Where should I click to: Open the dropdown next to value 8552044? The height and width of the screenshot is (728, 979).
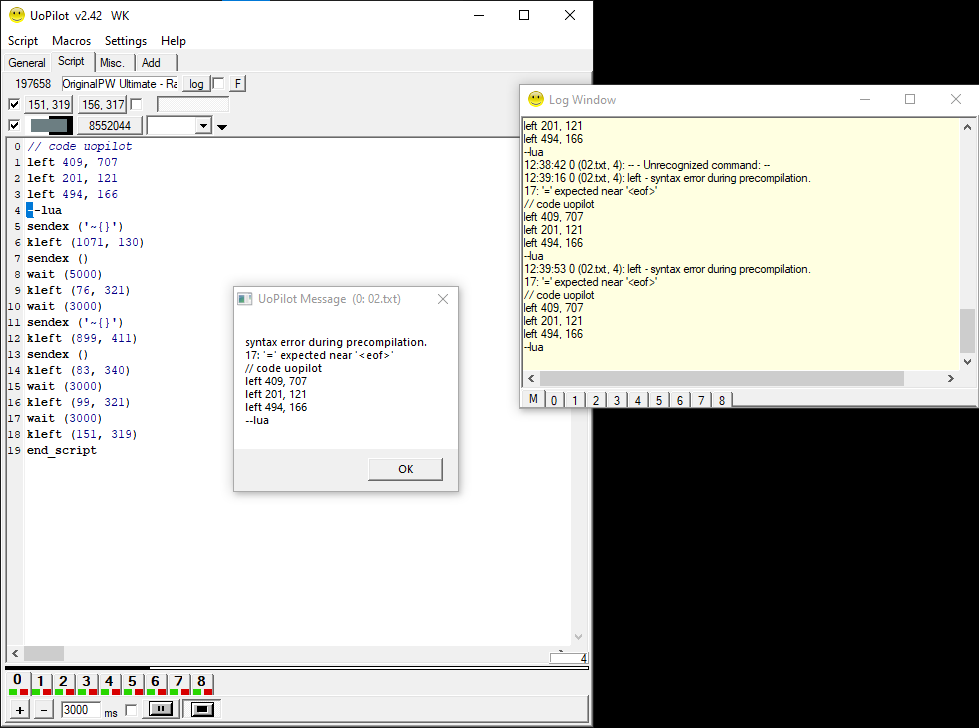click(x=203, y=125)
